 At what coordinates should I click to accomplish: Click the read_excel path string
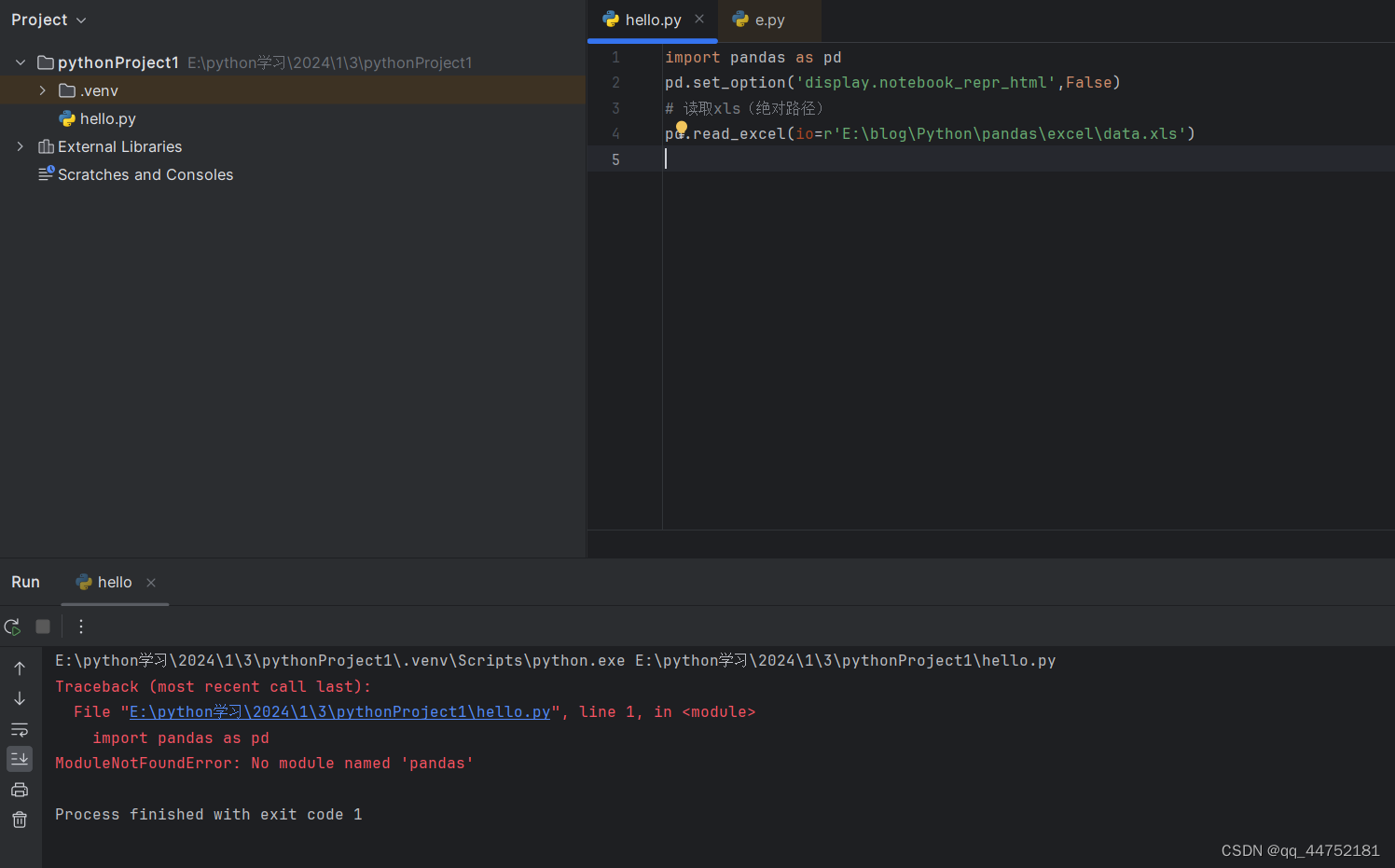(1005, 134)
